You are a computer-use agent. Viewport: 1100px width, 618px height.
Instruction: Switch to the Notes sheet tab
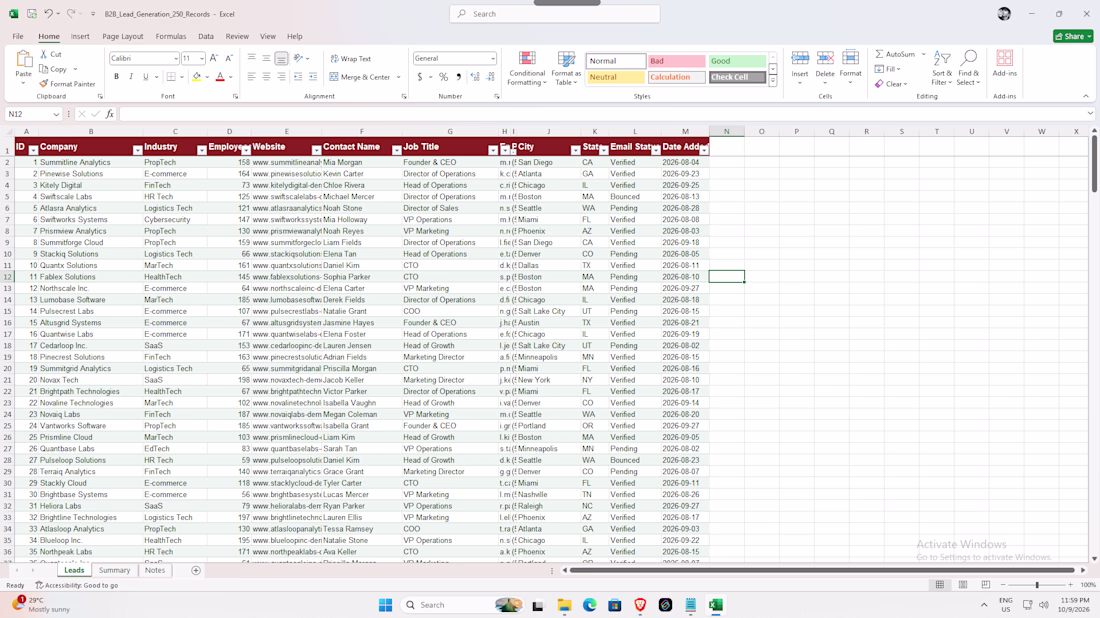pos(155,570)
